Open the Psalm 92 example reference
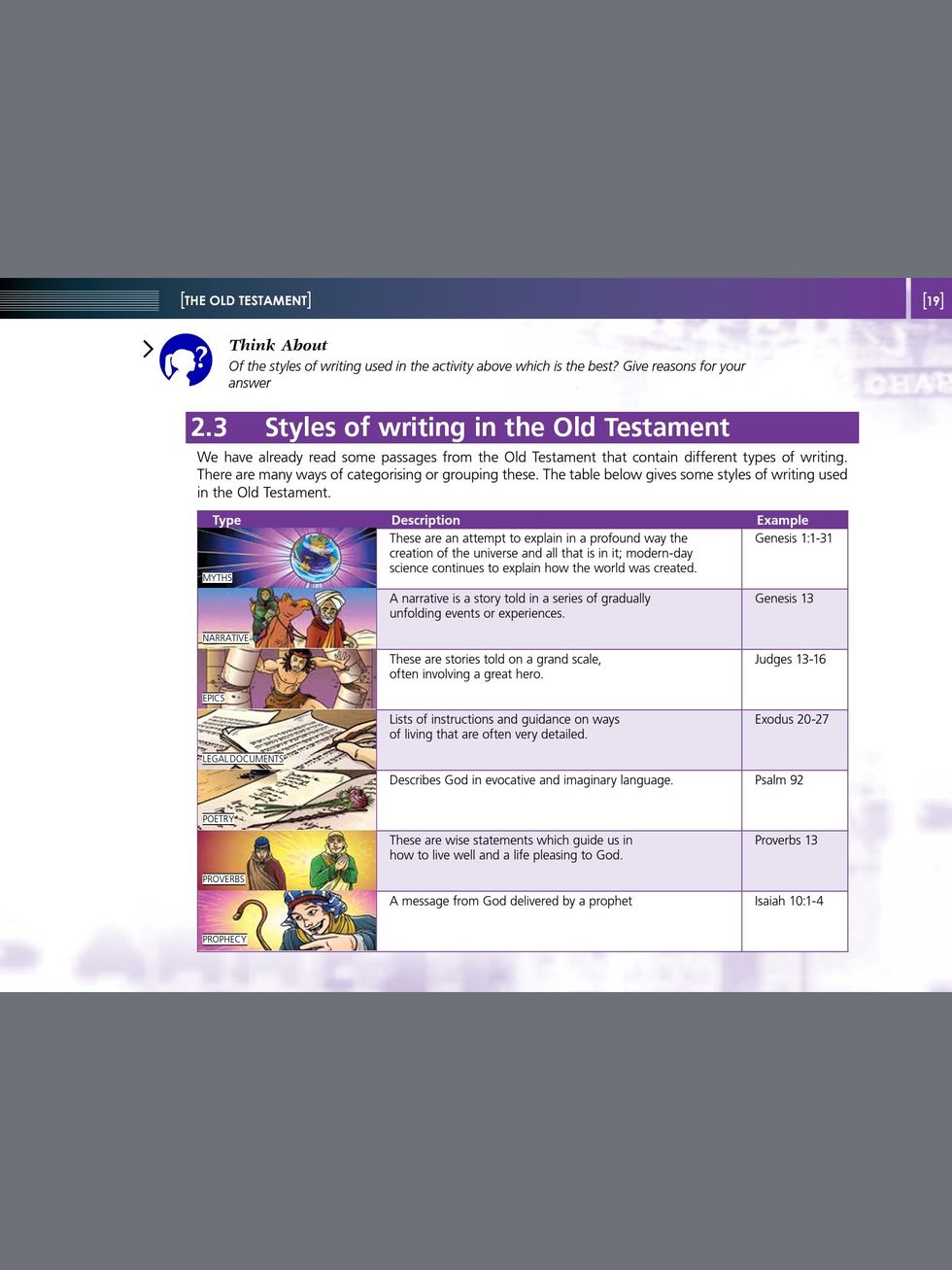952x1270 pixels. [x=778, y=780]
